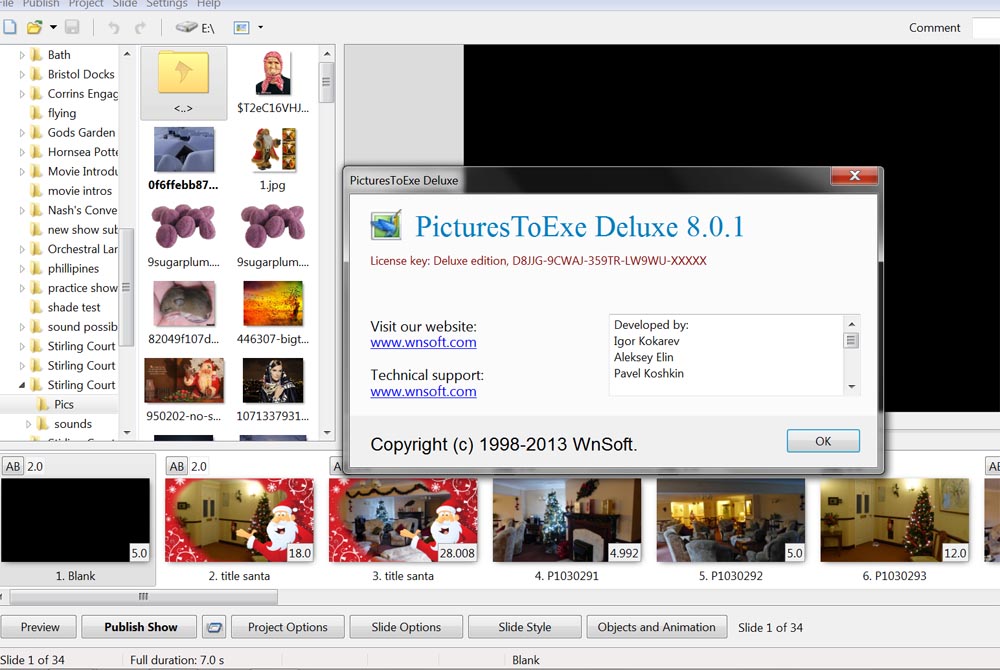Viewport: 1000px width, 670px height.
Task: Click the shade test folder icon
Action: [37, 307]
